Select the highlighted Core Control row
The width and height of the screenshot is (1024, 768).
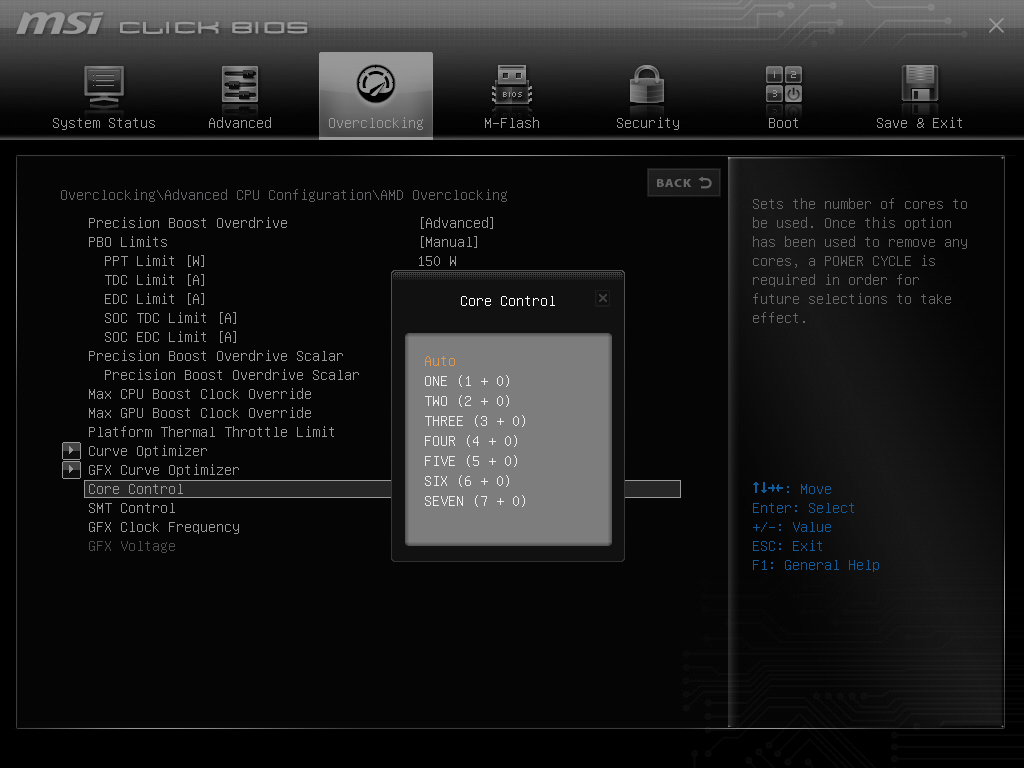click(383, 489)
